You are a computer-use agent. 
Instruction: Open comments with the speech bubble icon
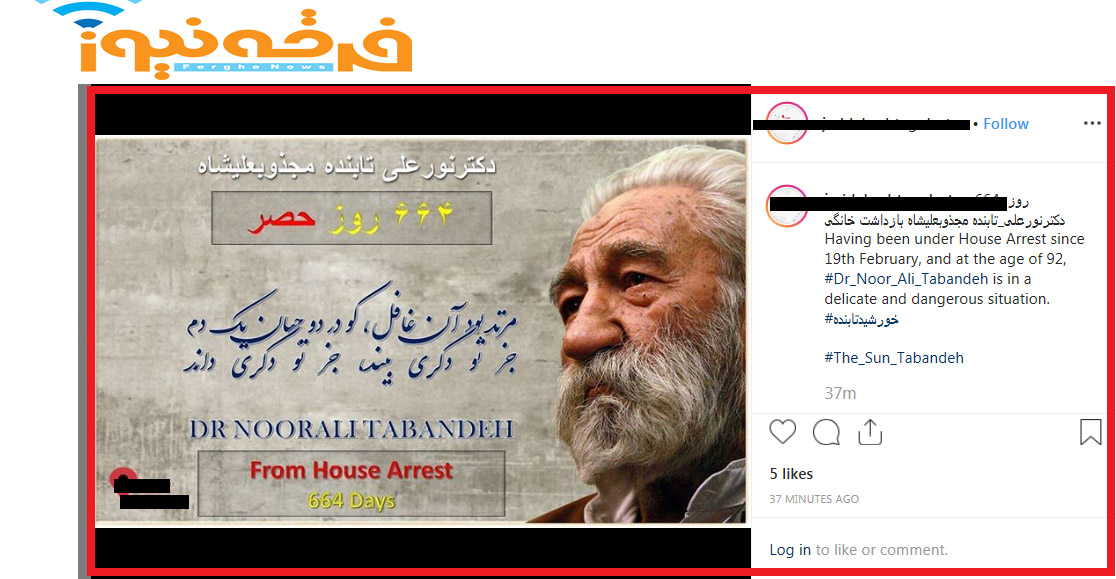tap(826, 432)
